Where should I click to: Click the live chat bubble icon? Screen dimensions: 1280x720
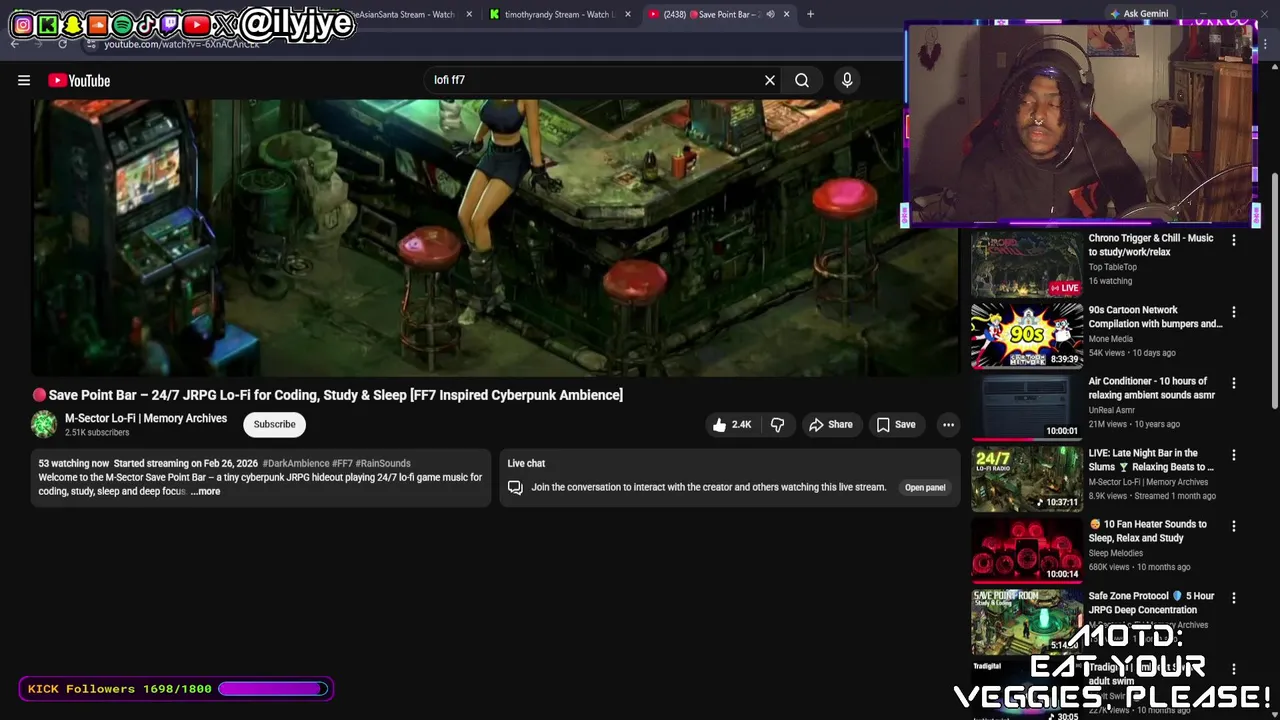pyautogui.click(x=515, y=487)
